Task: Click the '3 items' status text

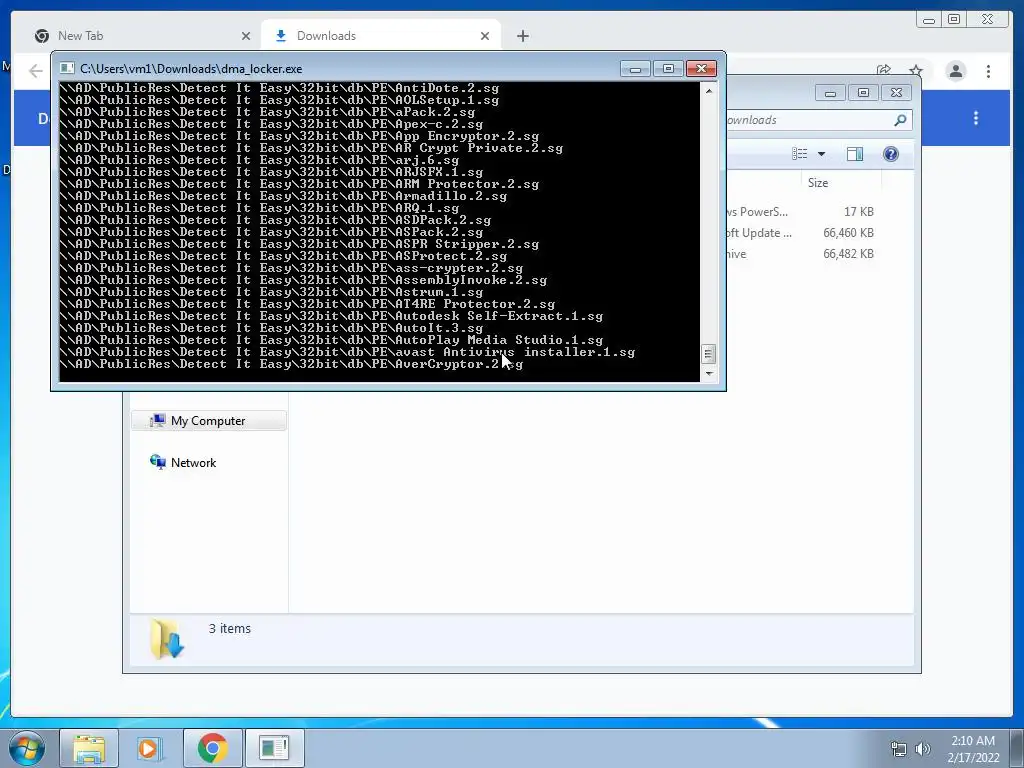Action: click(229, 628)
